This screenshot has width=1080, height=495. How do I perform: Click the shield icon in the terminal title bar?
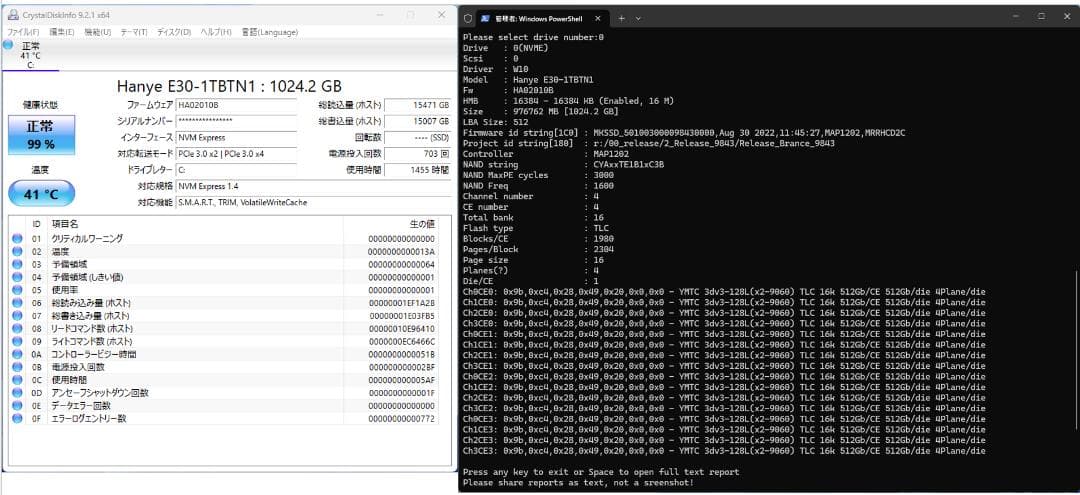pos(467,18)
